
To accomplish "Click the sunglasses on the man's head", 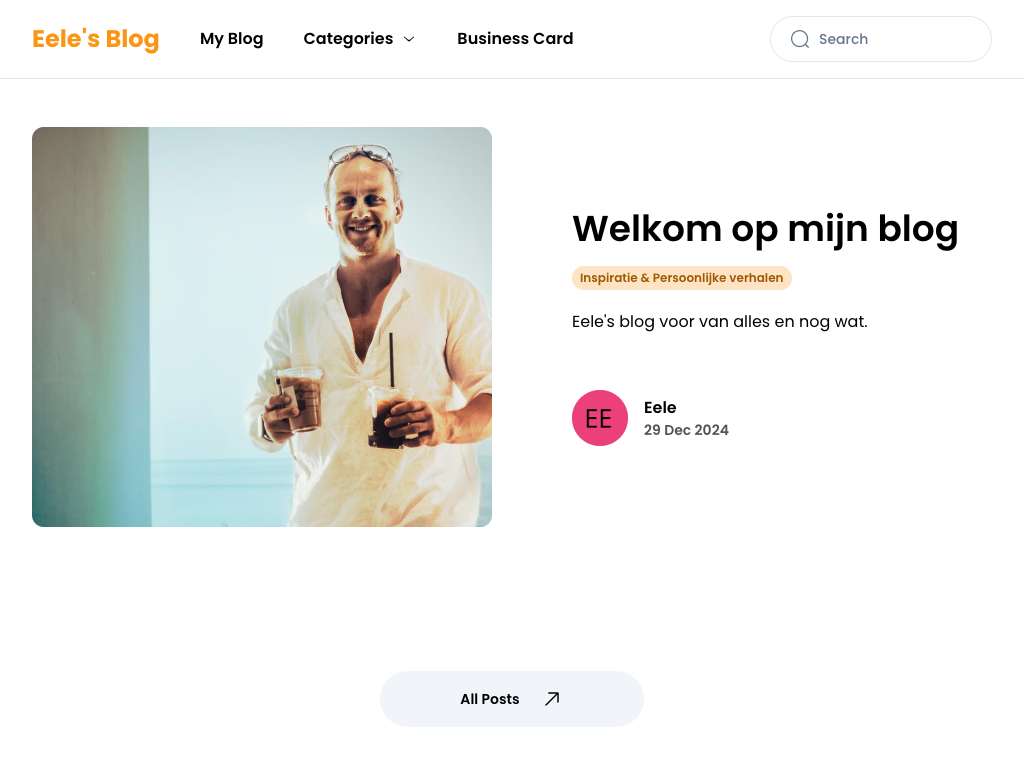I will pyautogui.click(x=361, y=155).
